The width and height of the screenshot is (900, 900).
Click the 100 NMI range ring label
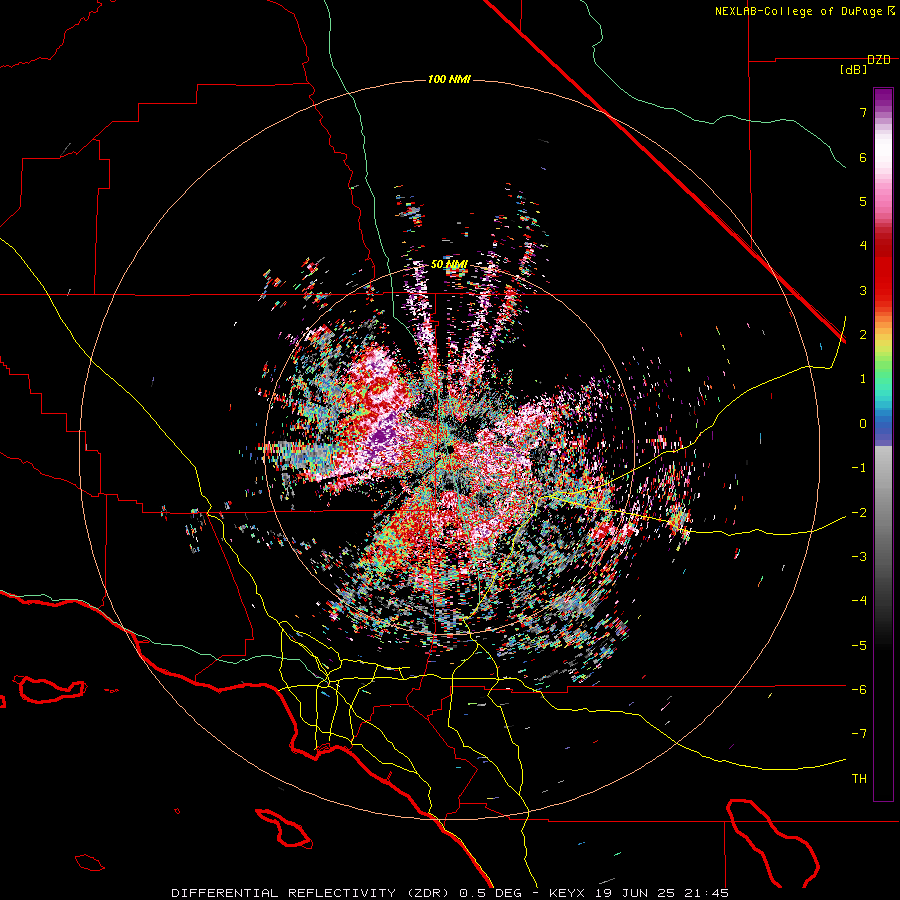coord(449,79)
